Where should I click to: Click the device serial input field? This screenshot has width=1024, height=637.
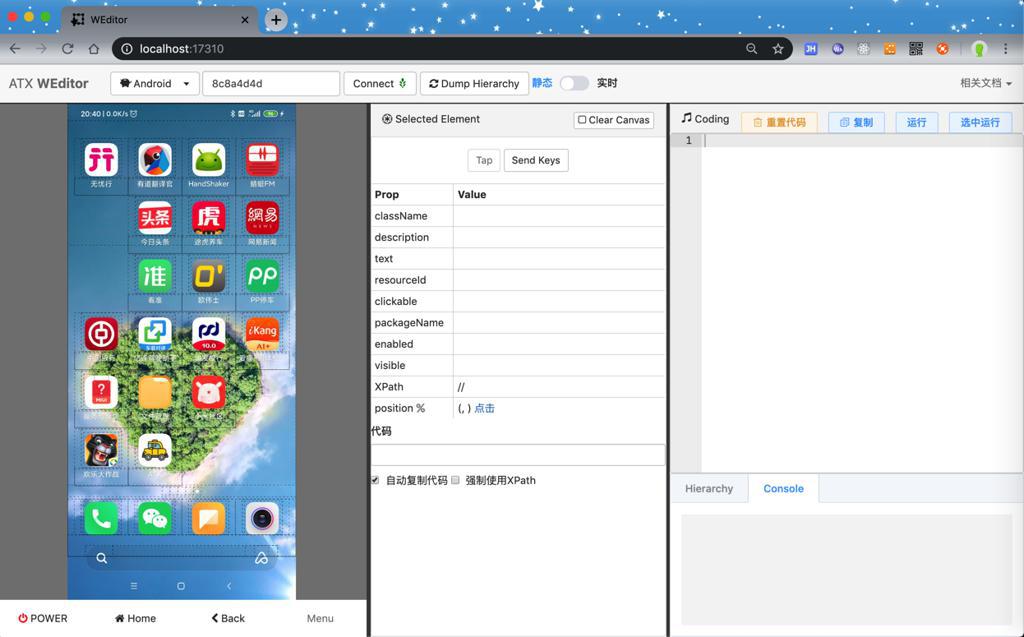point(271,84)
